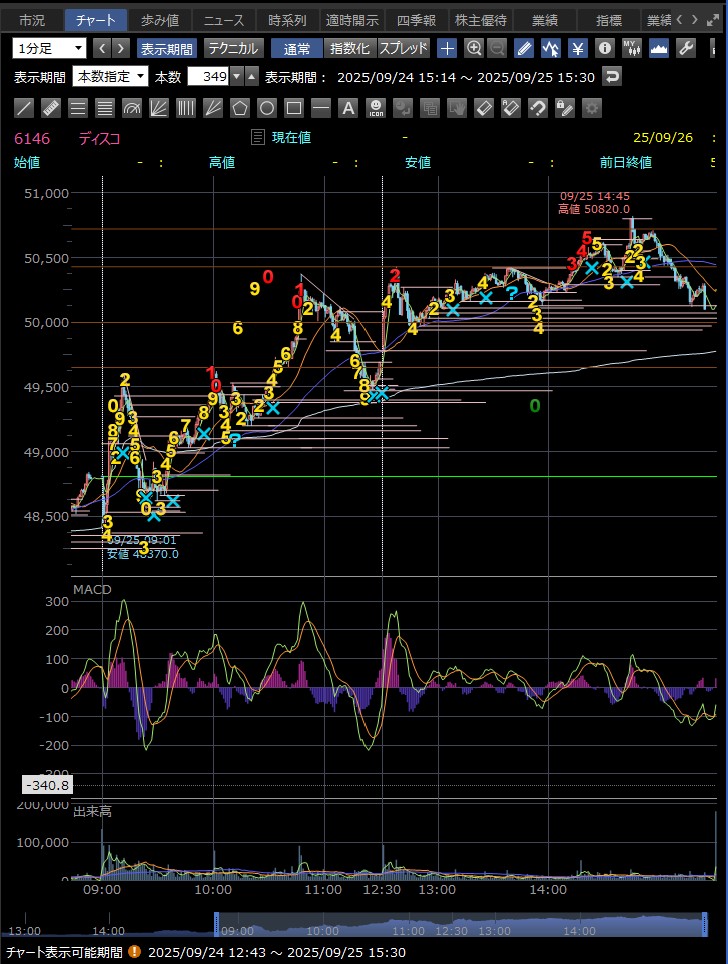Click the 表示期間 button
This screenshot has width=728, height=964.
[167, 48]
